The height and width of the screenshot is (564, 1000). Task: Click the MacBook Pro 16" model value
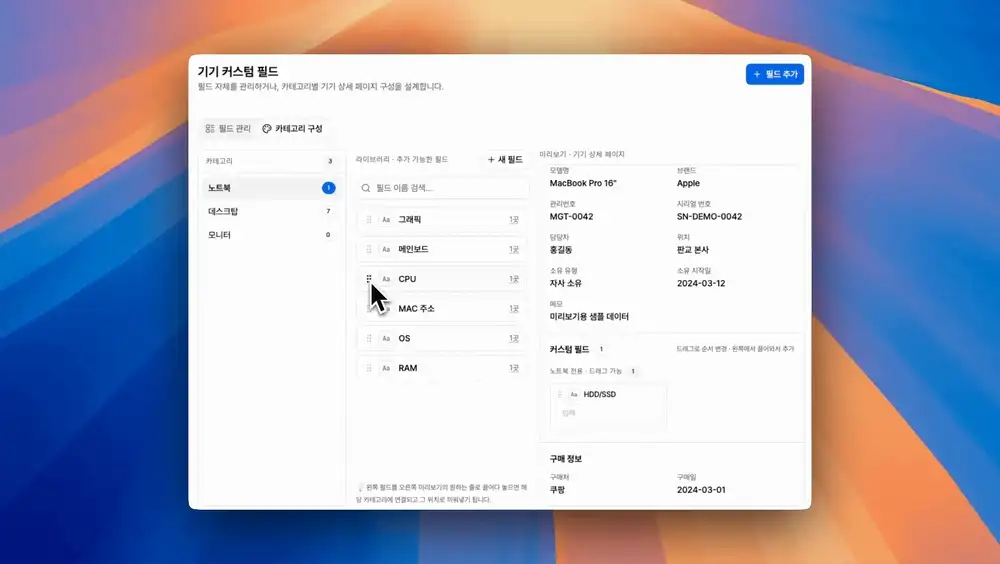click(583, 183)
